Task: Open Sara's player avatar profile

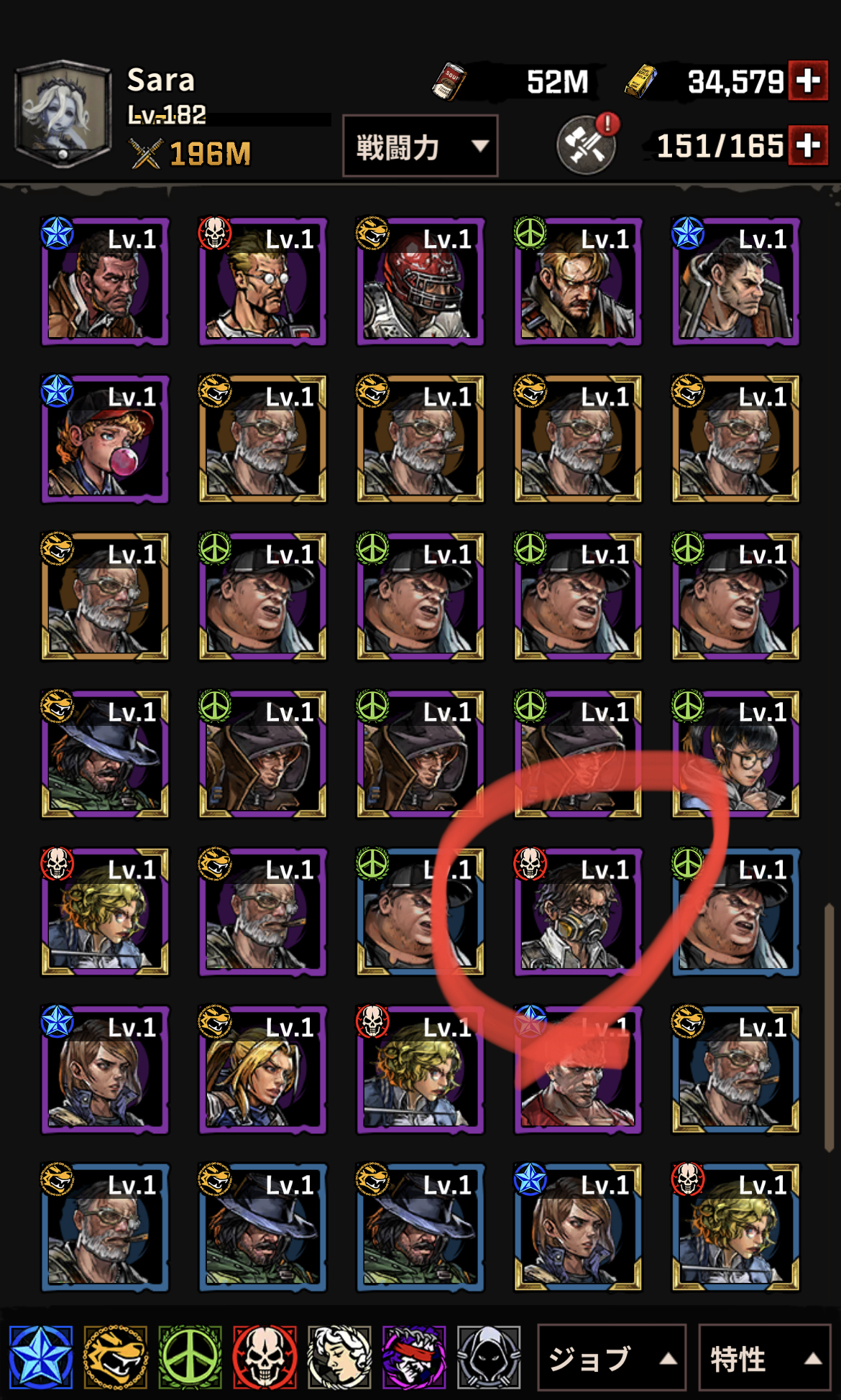Action: (x=63, y=115)
